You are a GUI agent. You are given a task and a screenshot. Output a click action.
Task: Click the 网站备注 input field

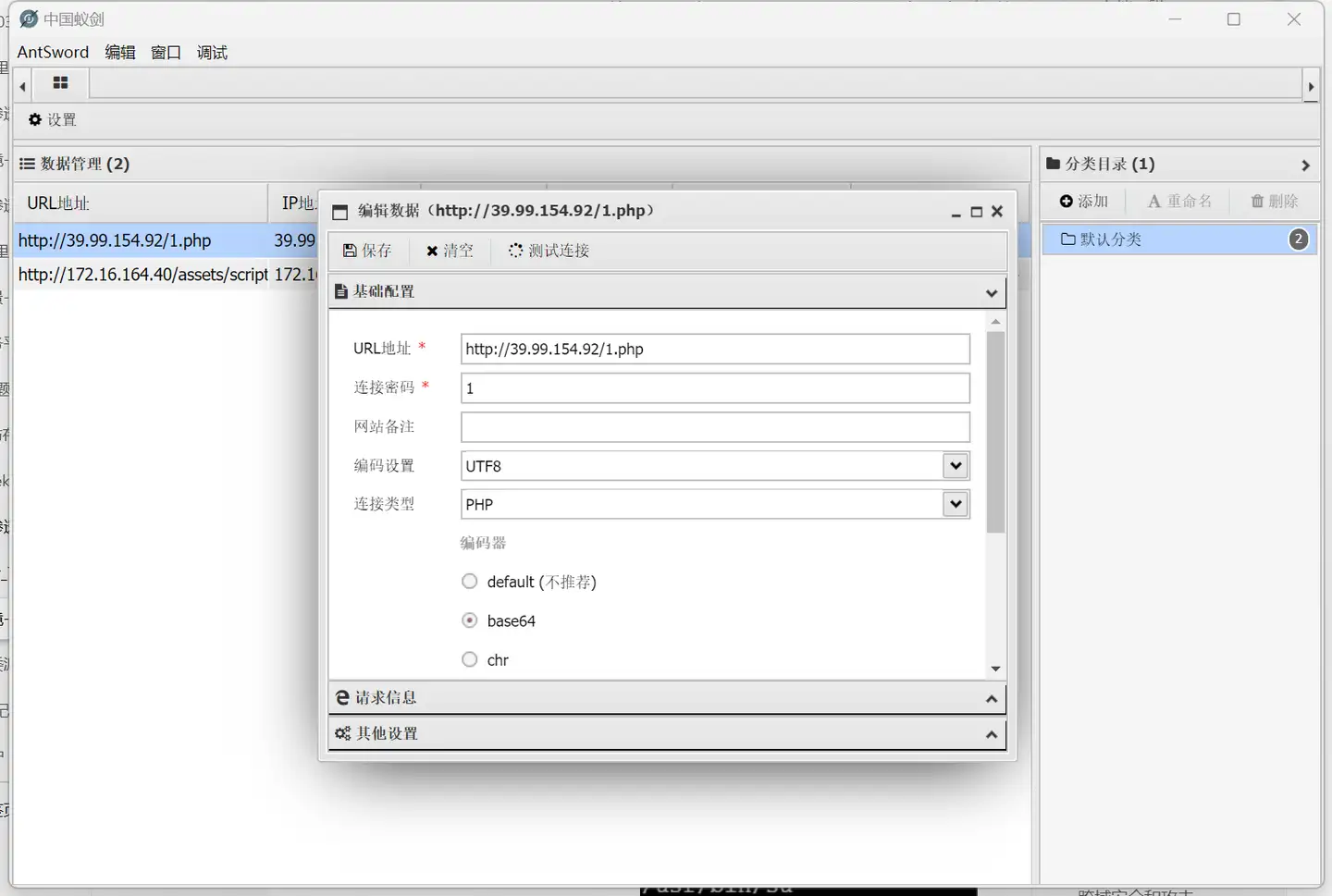[x=715, y=427]
